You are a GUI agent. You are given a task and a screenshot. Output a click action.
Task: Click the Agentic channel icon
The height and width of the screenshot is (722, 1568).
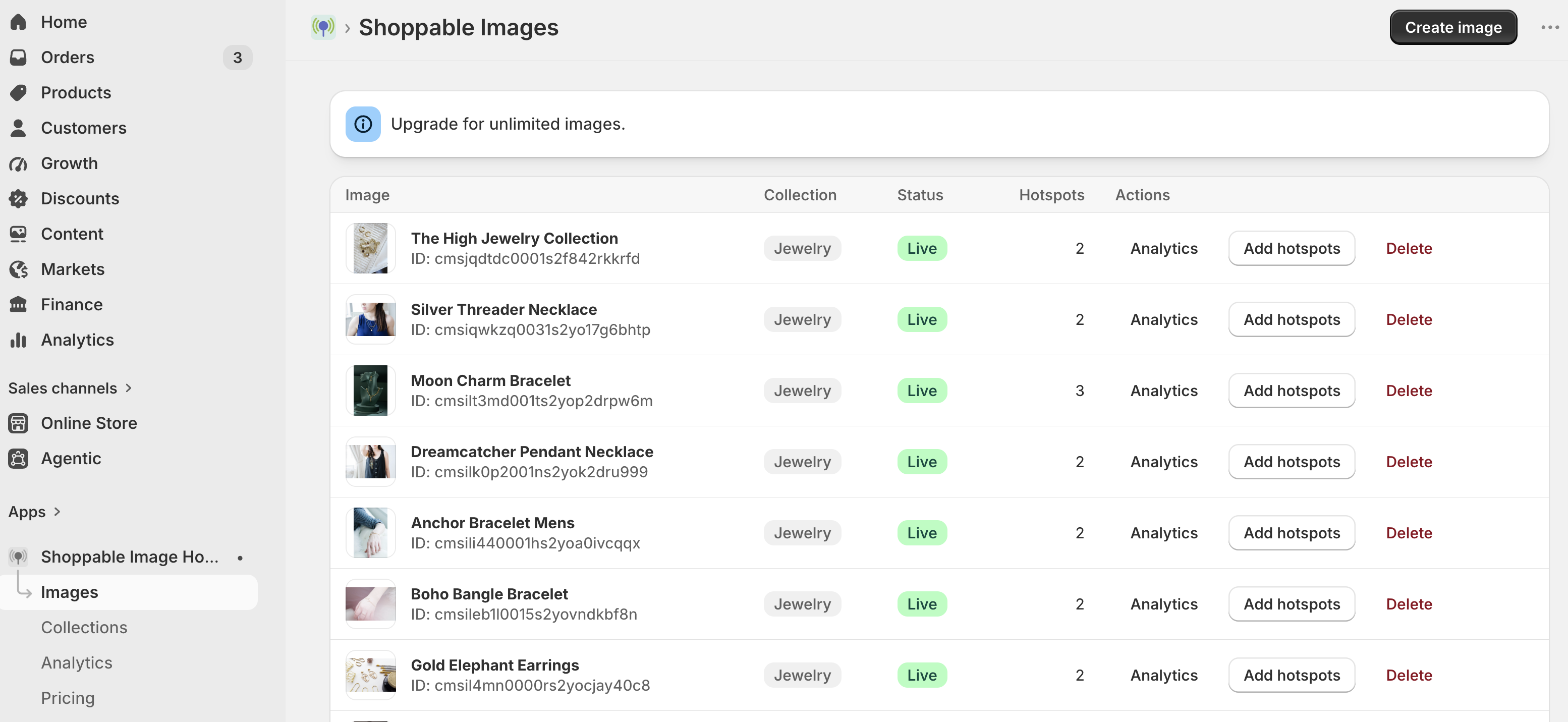[18, 459]
